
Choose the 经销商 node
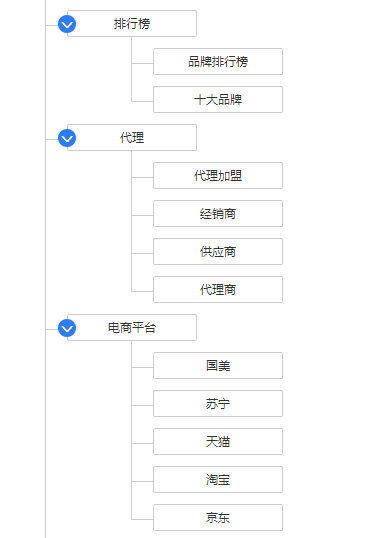[x=218, y=214]
